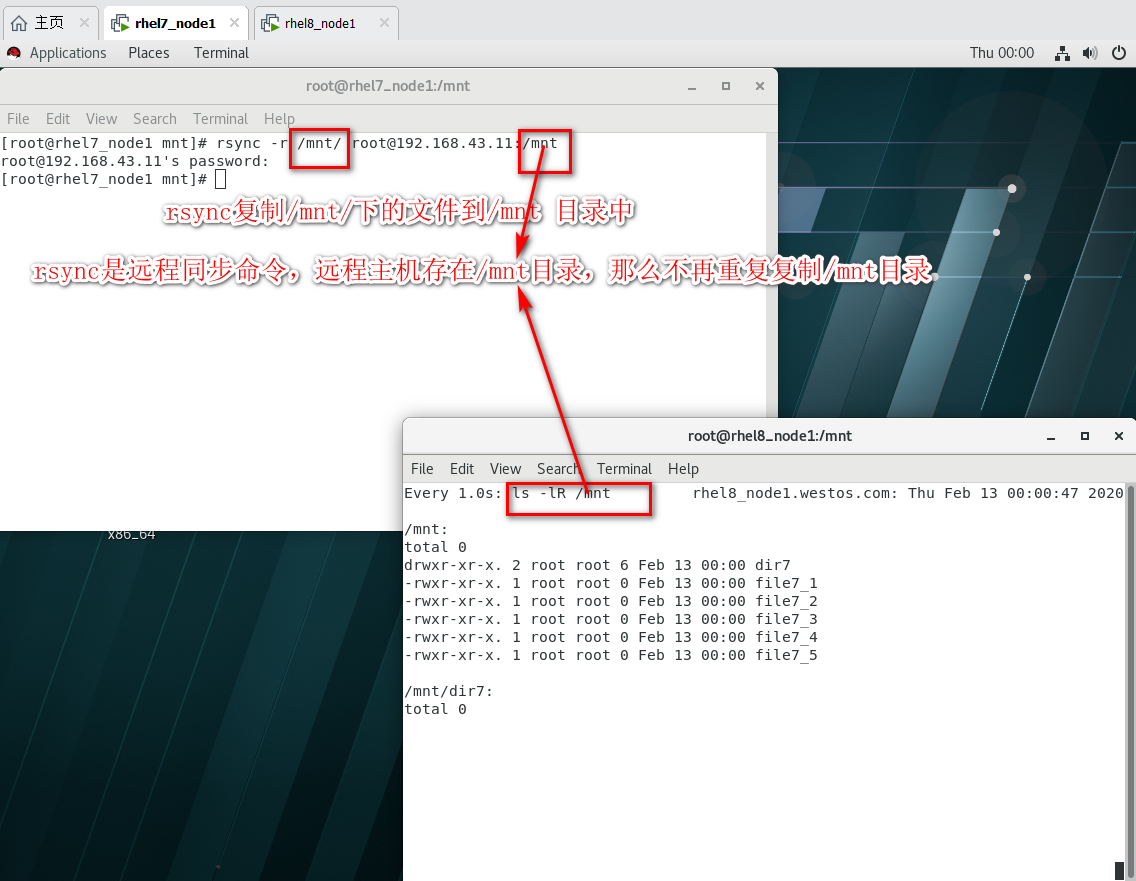Open File menu in rhel8_node1 terminal
1136x881 pixels.
coord(422,469)
